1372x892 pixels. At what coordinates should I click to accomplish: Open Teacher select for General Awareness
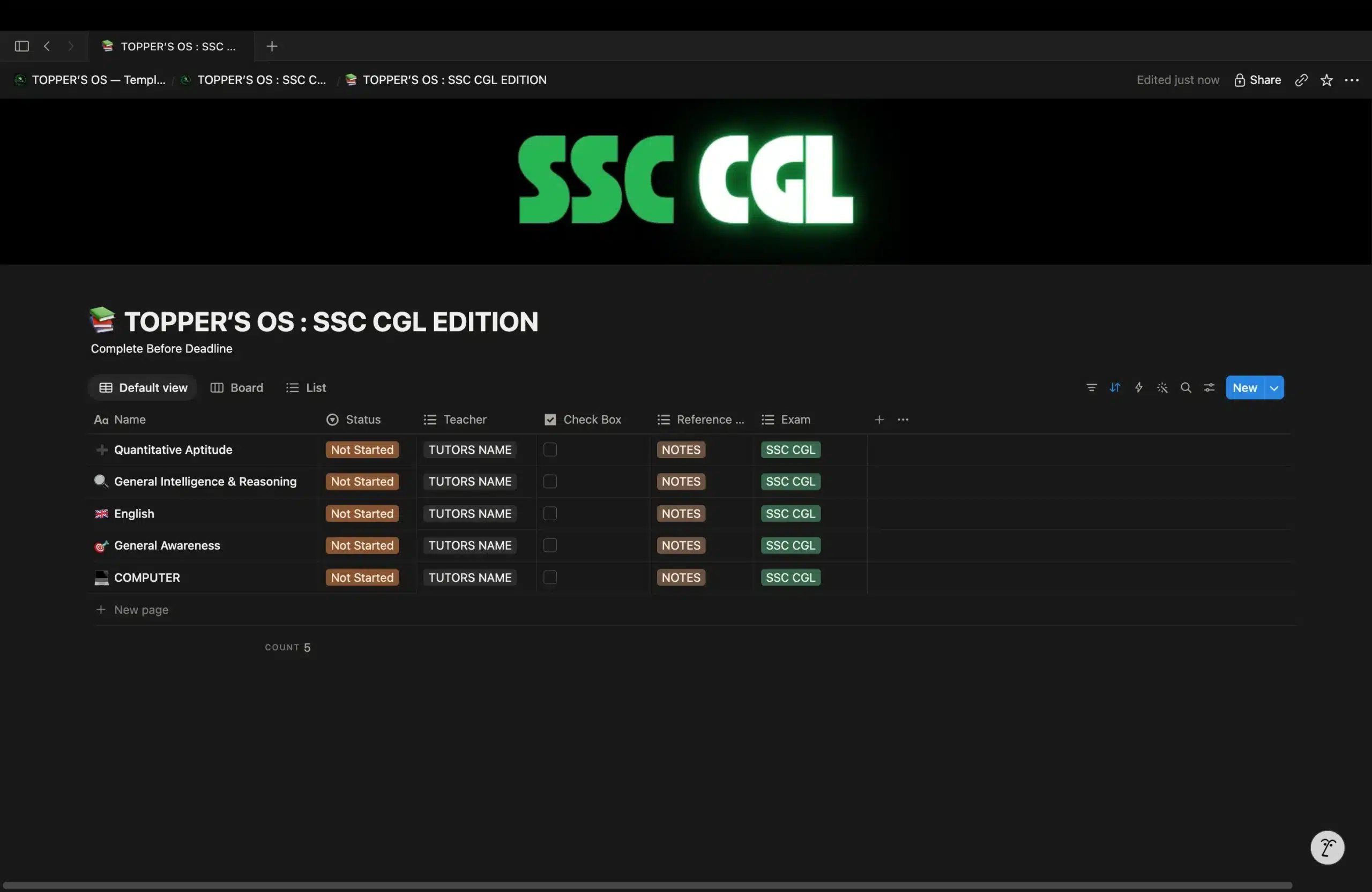[x=470, y=545]
